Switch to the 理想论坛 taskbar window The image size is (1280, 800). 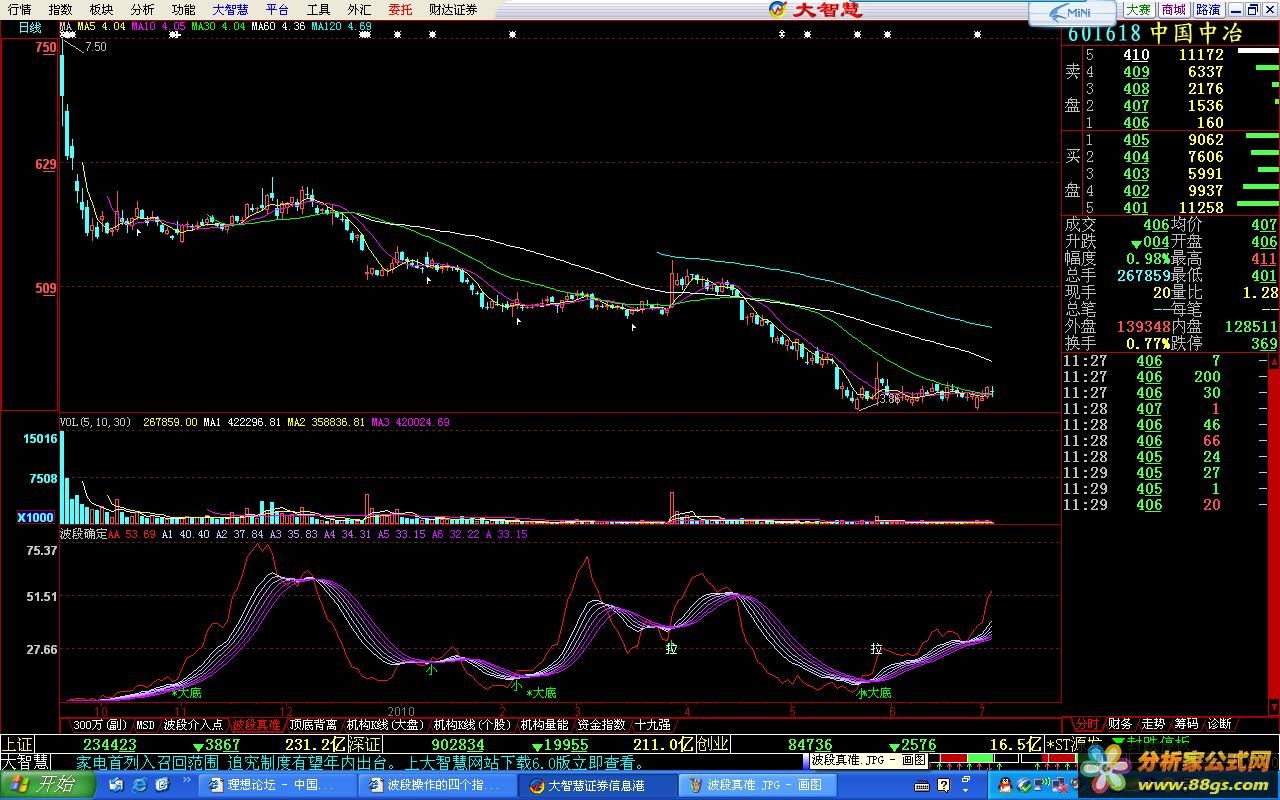pos(276,785)
